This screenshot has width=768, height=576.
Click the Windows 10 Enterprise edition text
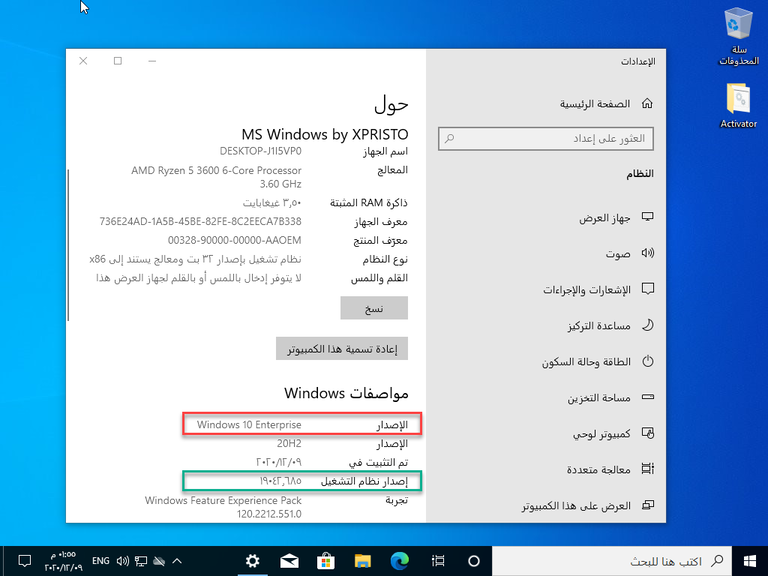(249, 425)
